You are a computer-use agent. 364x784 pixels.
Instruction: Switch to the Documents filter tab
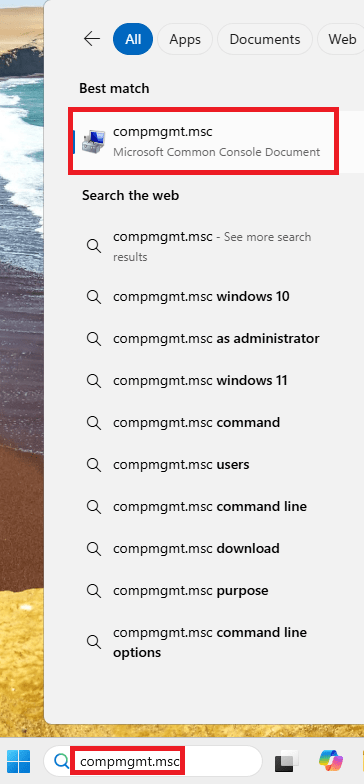[x=265, y=39]
